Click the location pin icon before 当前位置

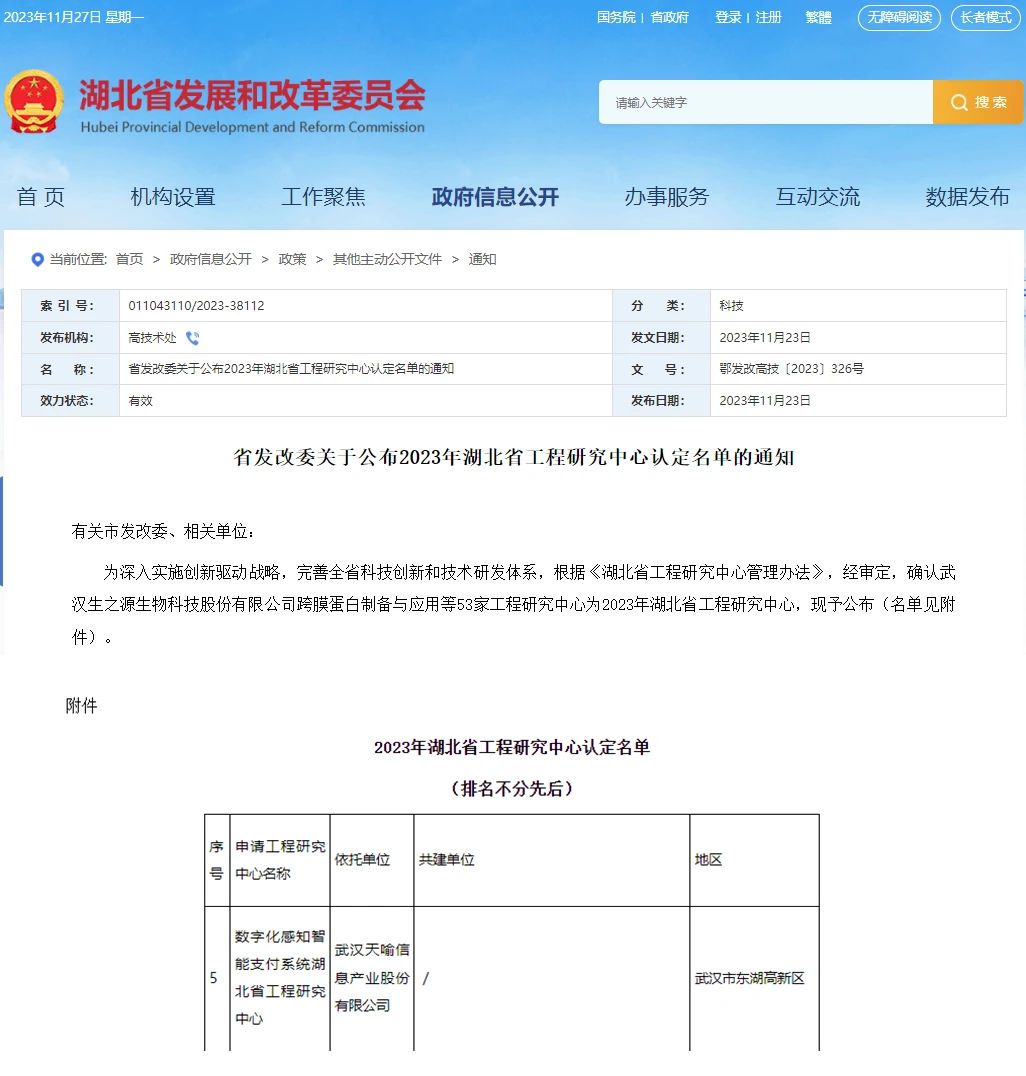(x=38, y=259)
